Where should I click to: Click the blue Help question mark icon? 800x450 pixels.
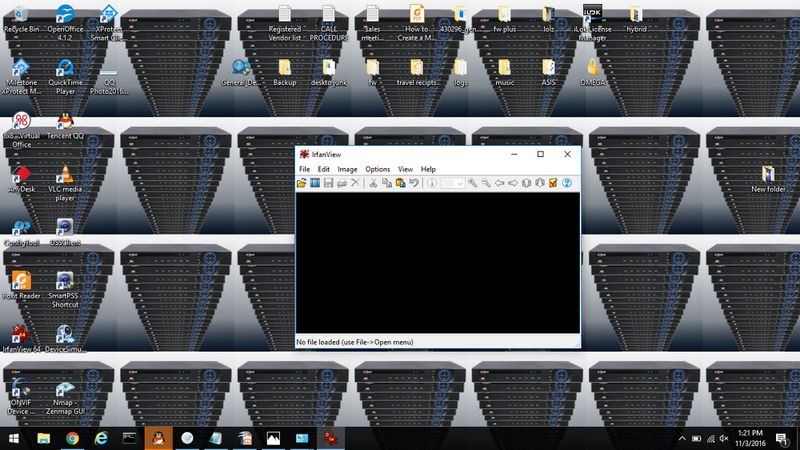(566, 183)
